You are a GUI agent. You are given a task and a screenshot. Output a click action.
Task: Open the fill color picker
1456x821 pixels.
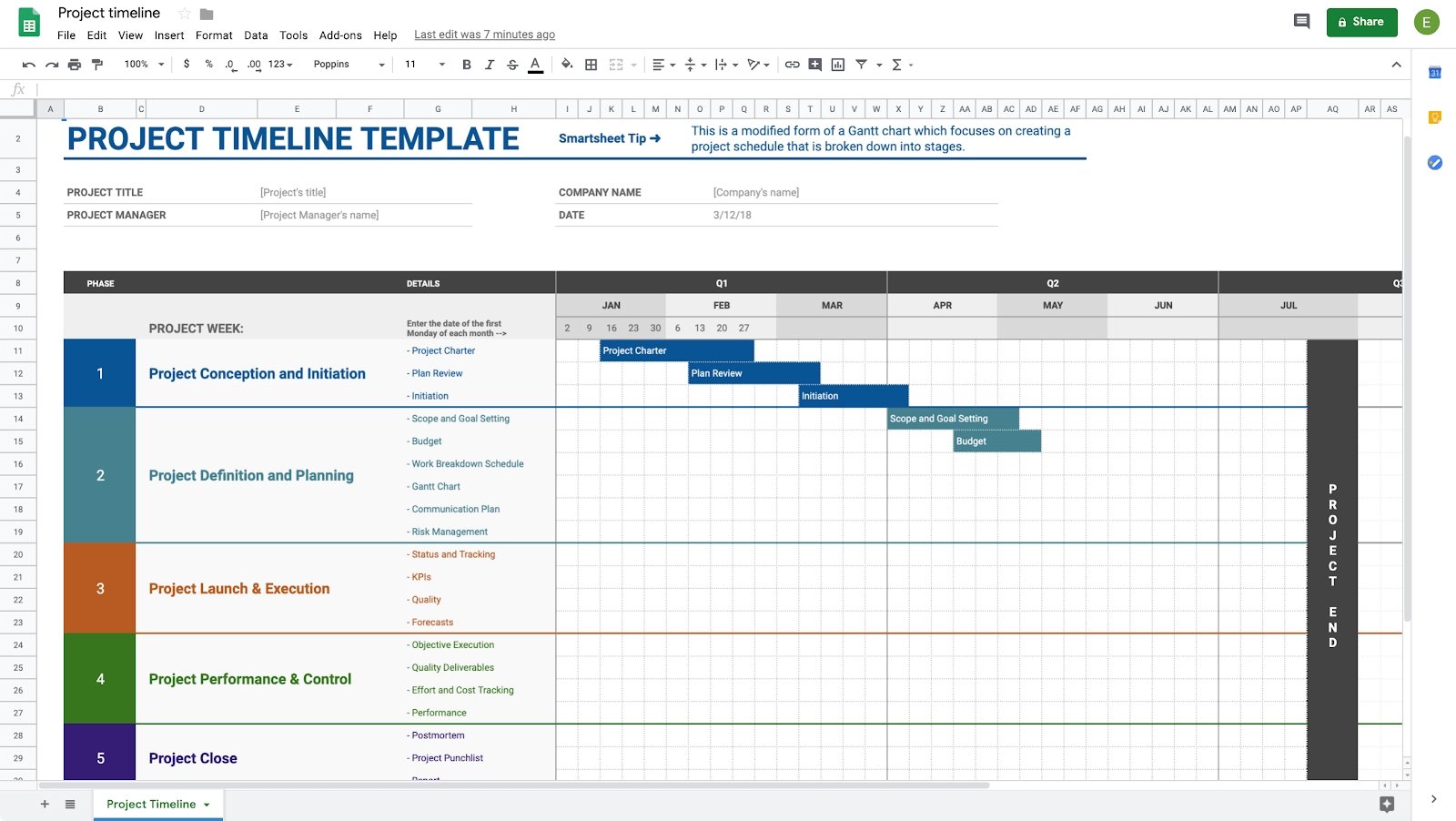(x=567, y=65)
